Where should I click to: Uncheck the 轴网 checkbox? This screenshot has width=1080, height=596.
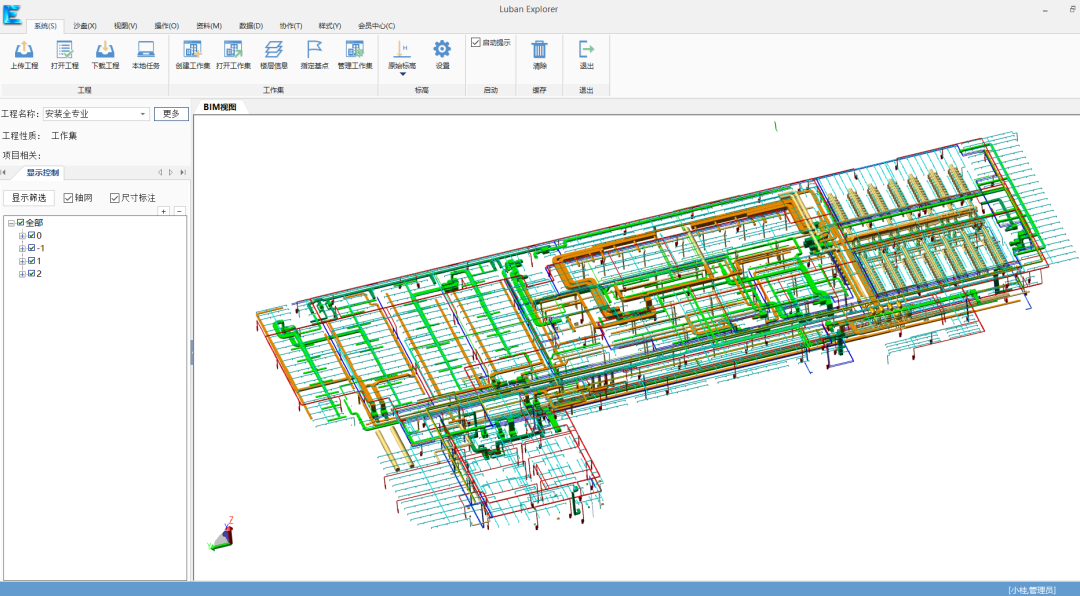68,198
